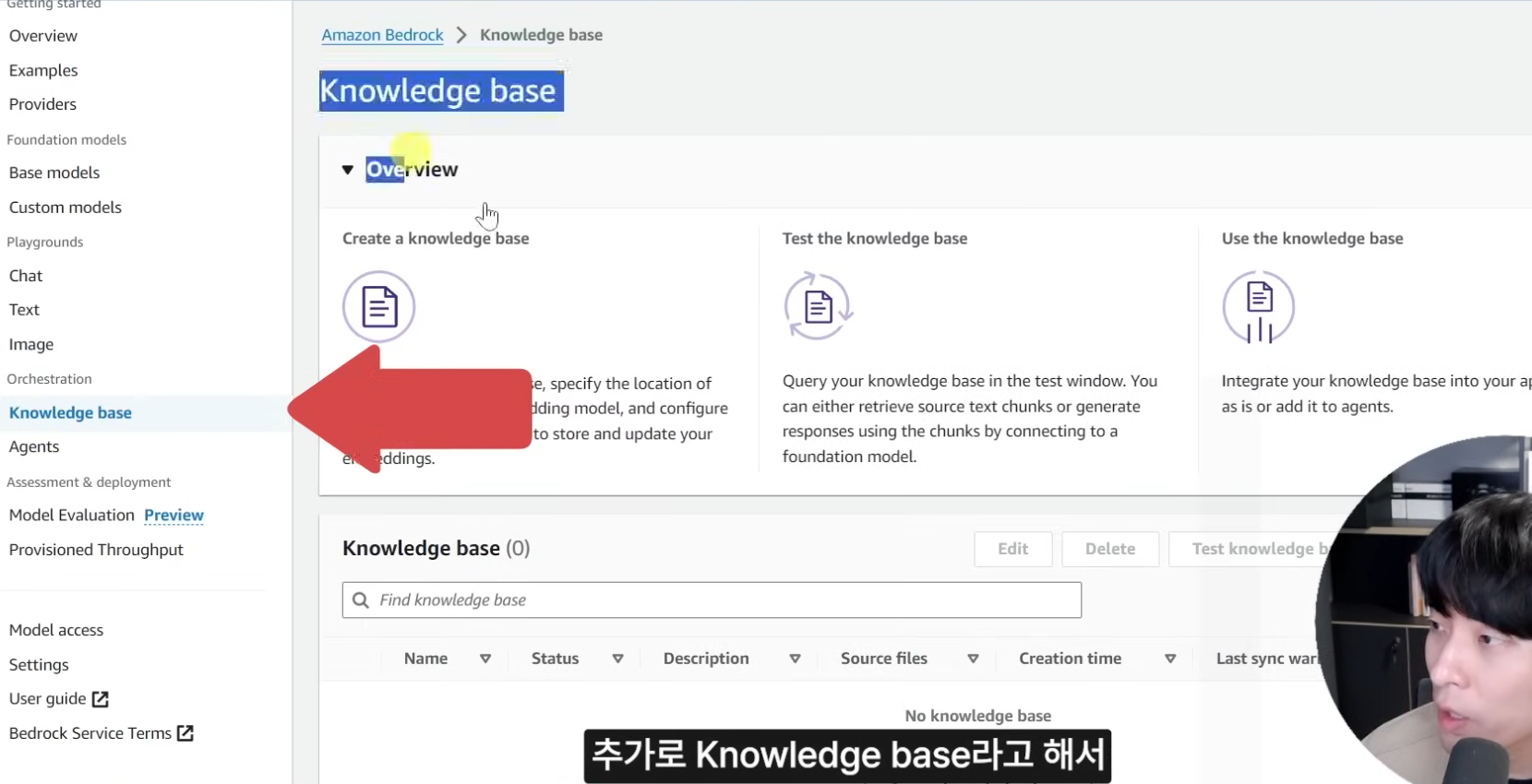Click the 'No knowledge base' empty message
This screenshot has height=784, width=1532.
click(978, 716)
